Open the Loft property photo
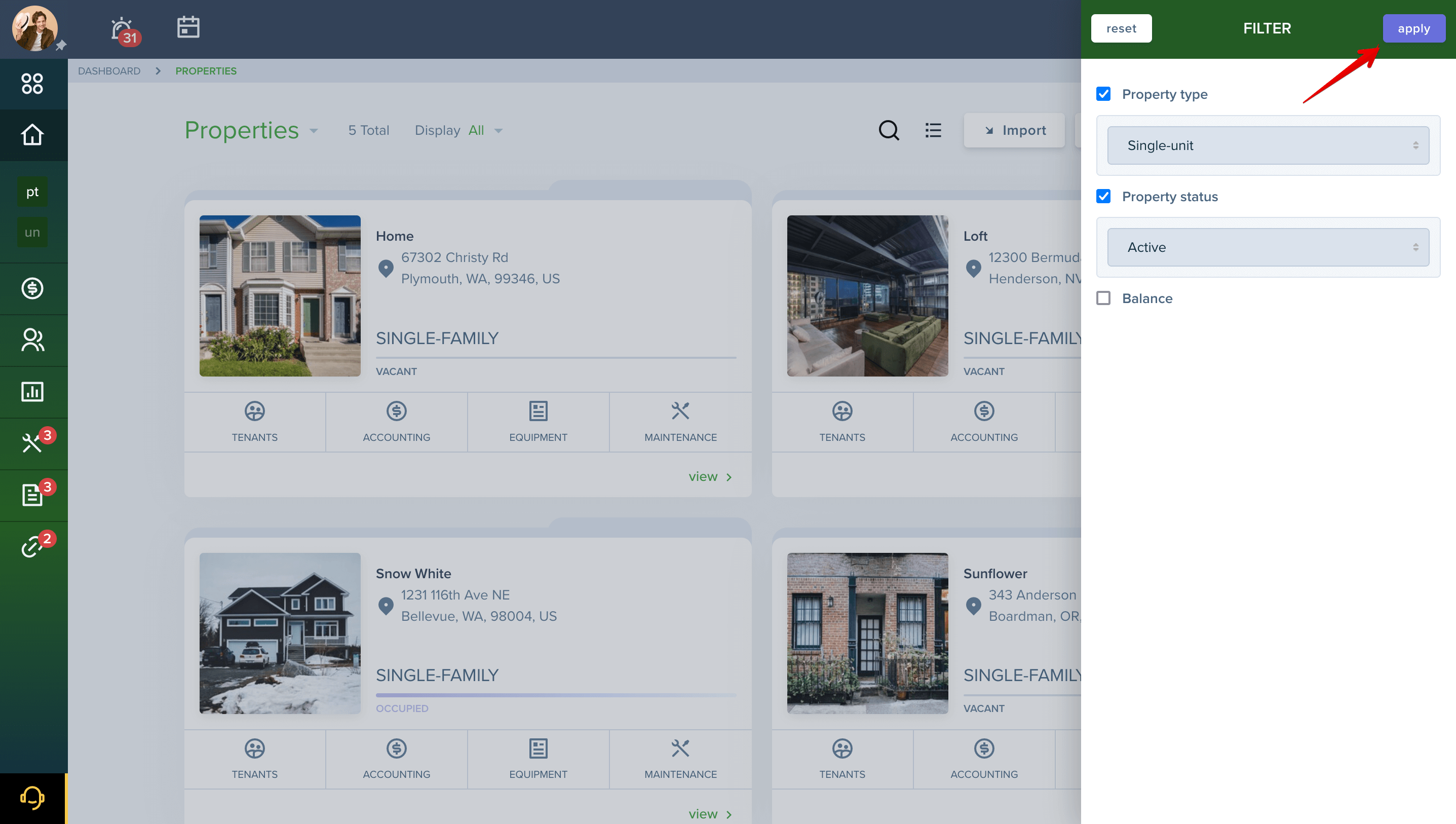This screenshot has height=824, width=1456. coord(868,295)
